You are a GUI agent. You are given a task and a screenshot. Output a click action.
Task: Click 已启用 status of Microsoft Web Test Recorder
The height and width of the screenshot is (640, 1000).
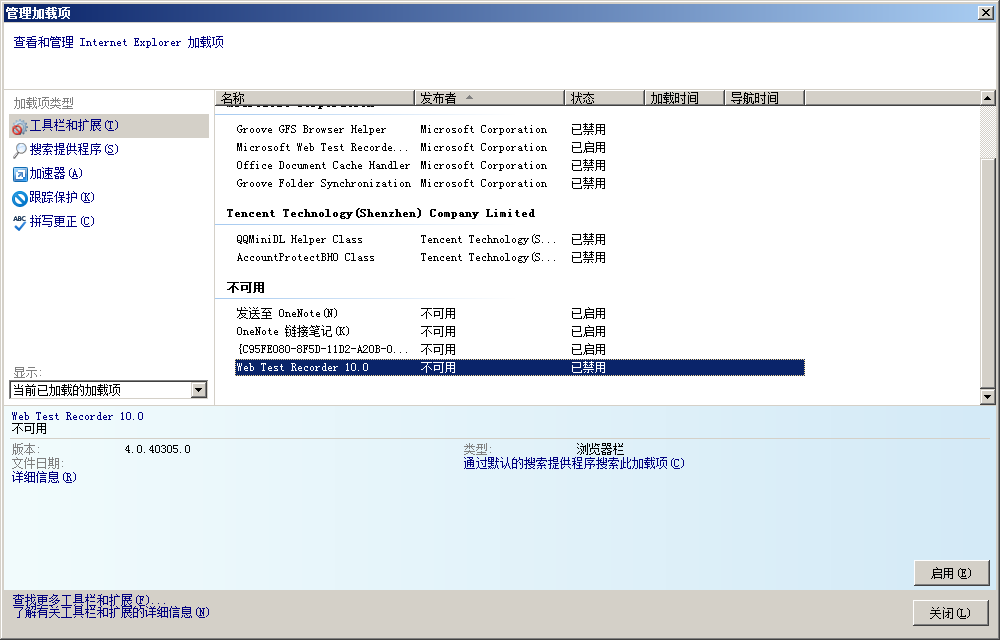point(588,147)
